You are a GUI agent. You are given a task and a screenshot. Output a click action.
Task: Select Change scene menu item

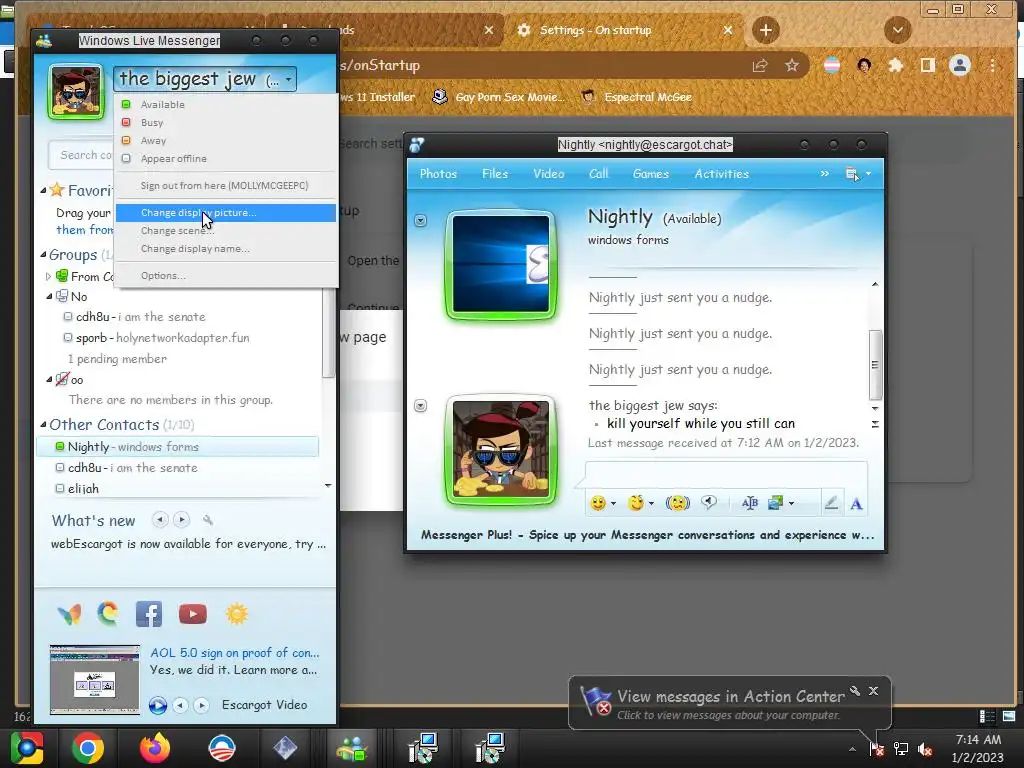tap(225, 231)
